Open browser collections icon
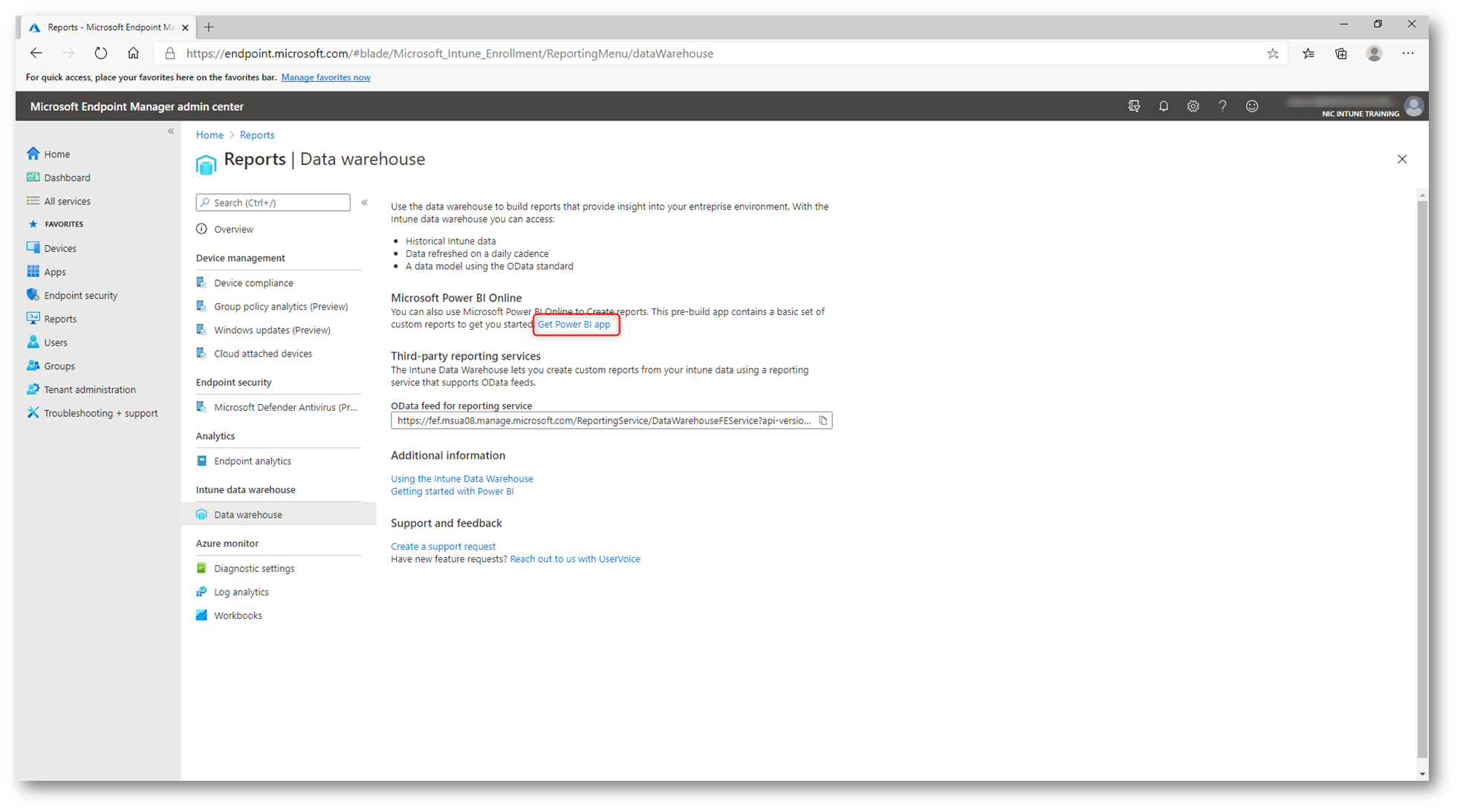The image size is (1460, 812). [1341, 53]
